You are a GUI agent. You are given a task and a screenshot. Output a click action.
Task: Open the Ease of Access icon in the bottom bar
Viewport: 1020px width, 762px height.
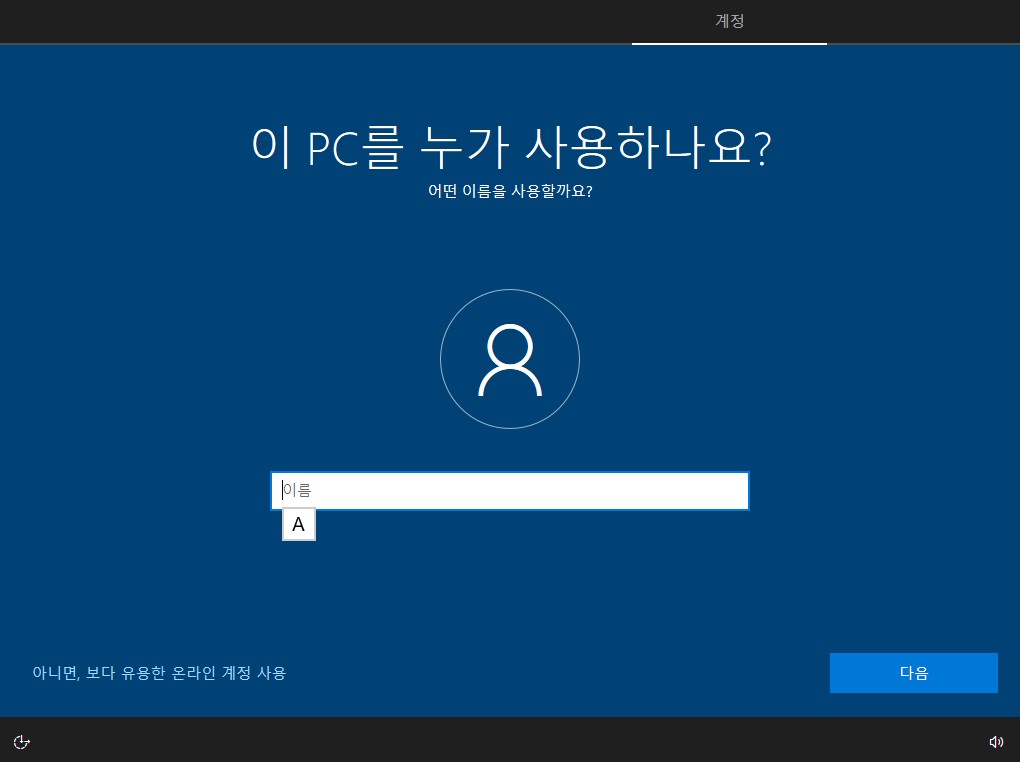click(x=21, y=742)
